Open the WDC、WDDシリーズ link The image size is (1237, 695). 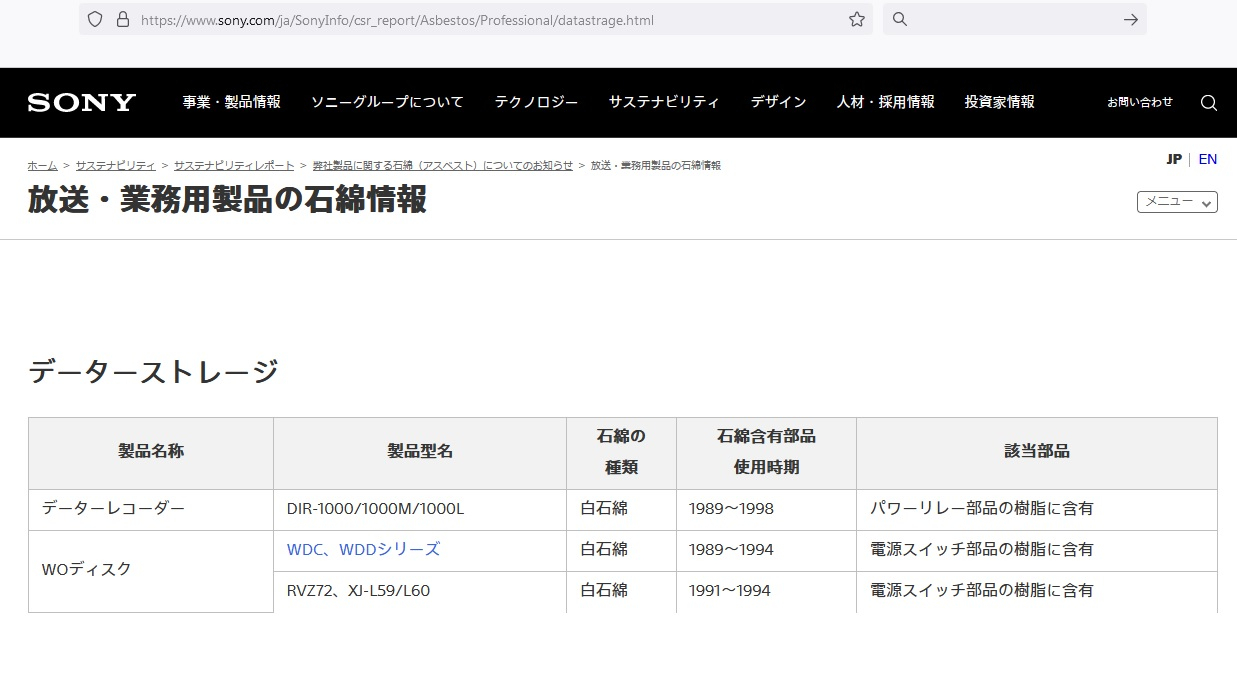click(363, 549)
